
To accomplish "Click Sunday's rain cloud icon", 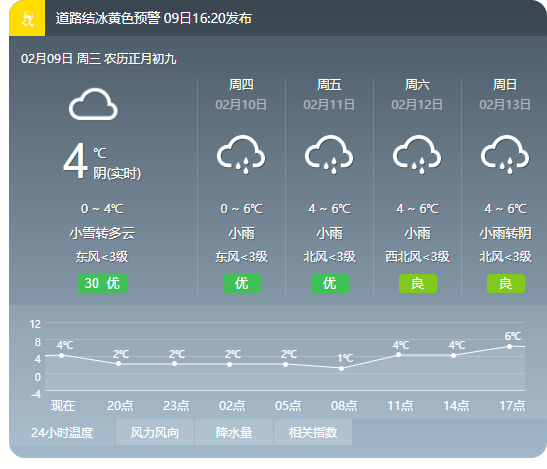I will (505, 155).
